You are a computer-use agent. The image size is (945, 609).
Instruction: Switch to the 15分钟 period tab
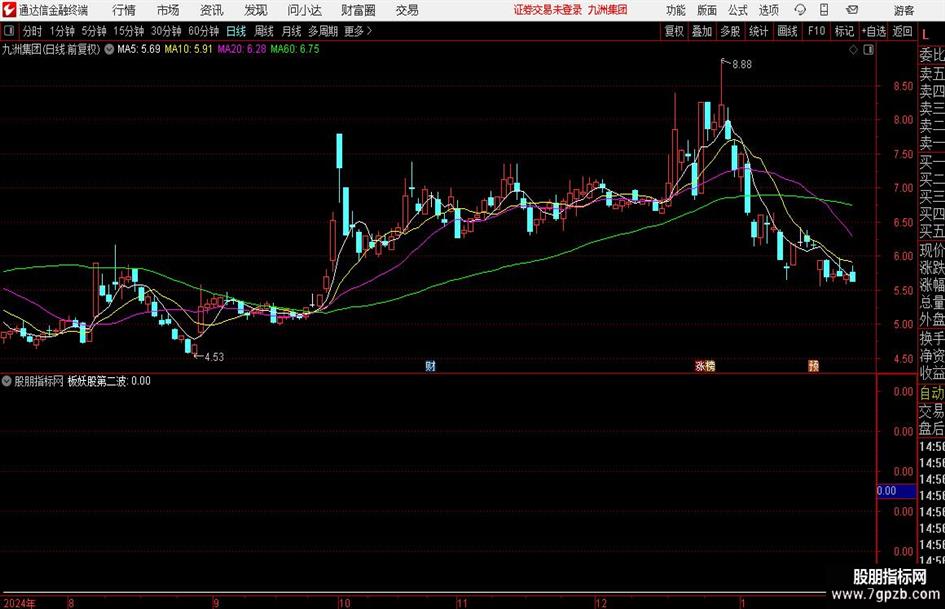128,31
